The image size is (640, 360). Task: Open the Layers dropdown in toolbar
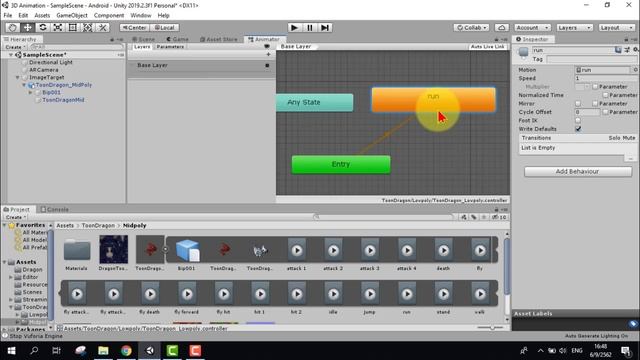coord(574,27)
